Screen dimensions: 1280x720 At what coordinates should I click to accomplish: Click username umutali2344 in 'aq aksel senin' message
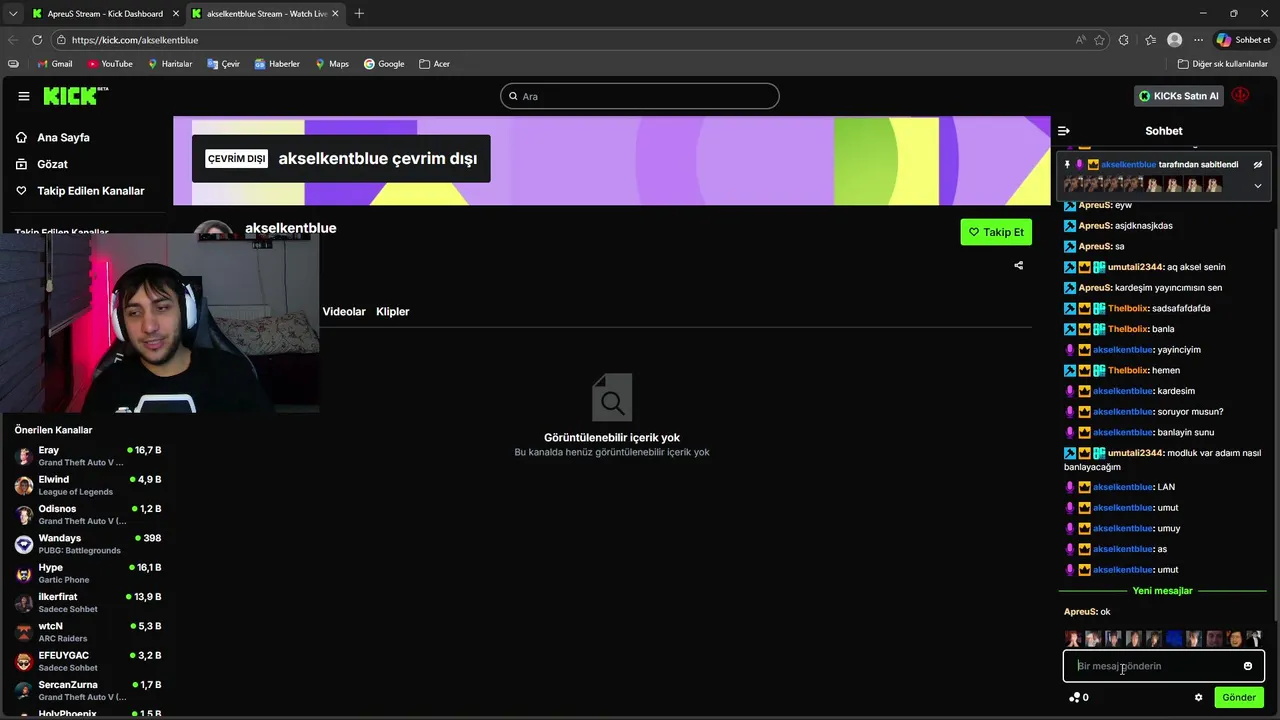coord(1136,267)
